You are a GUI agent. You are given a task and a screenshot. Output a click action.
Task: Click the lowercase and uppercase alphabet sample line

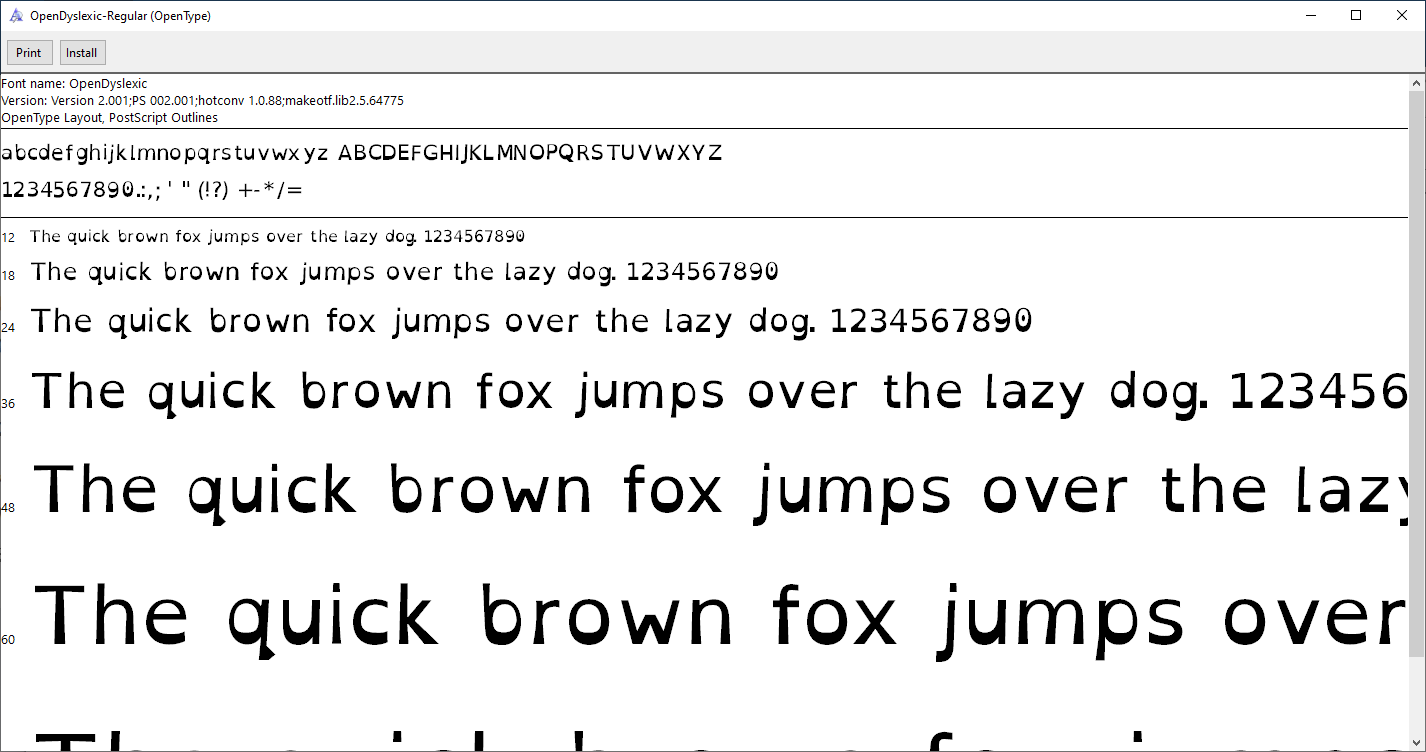[361, 153]
